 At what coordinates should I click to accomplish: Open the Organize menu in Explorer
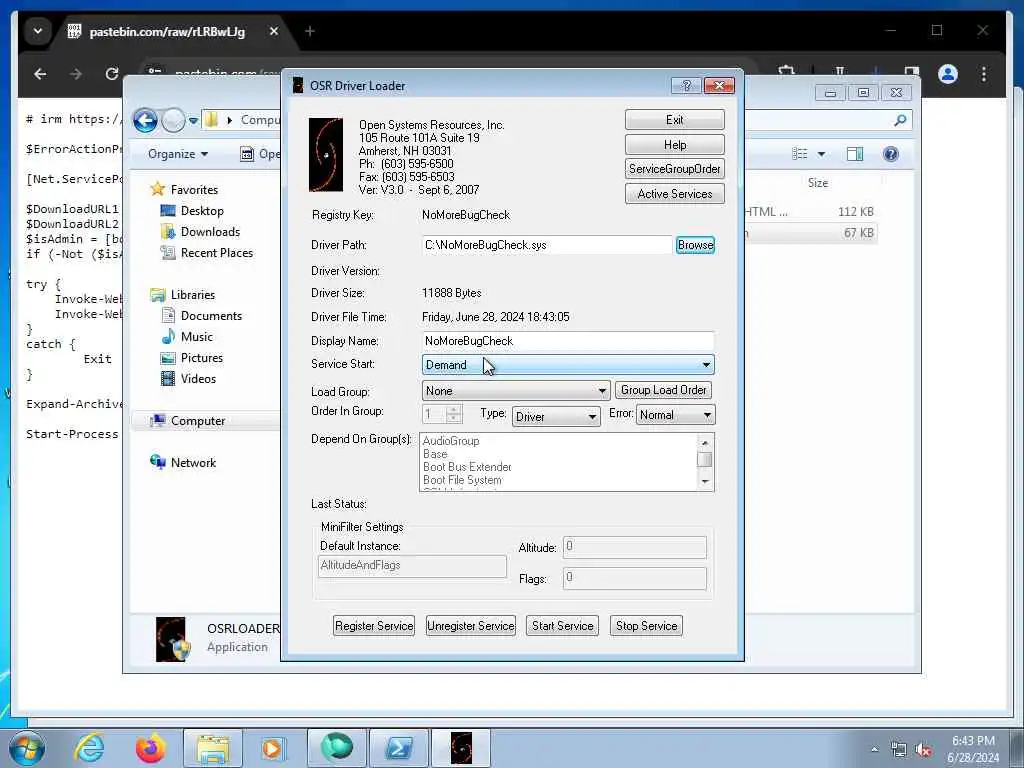[x=178, y=154]
